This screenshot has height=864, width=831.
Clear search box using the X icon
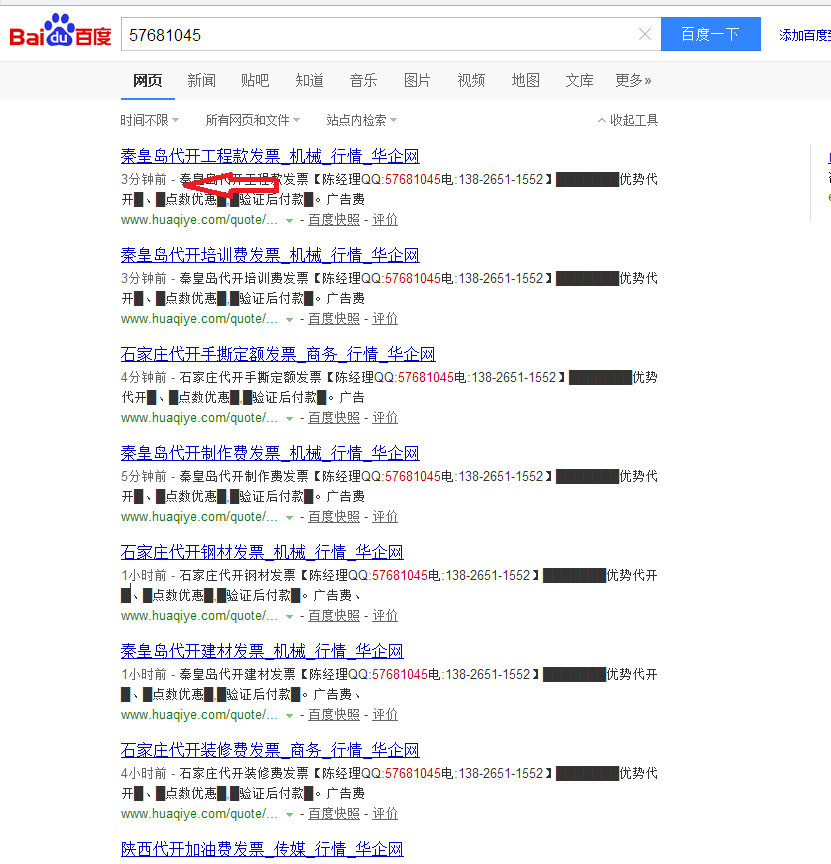click(644, 34)
